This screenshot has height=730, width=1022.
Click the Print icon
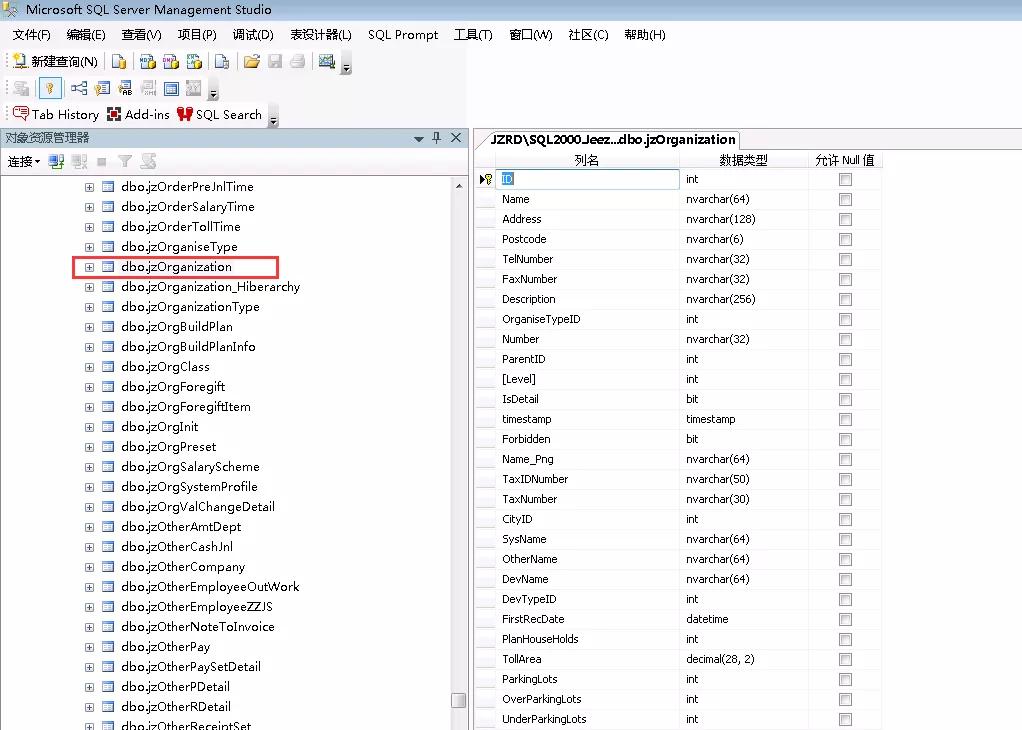point(297,61)
